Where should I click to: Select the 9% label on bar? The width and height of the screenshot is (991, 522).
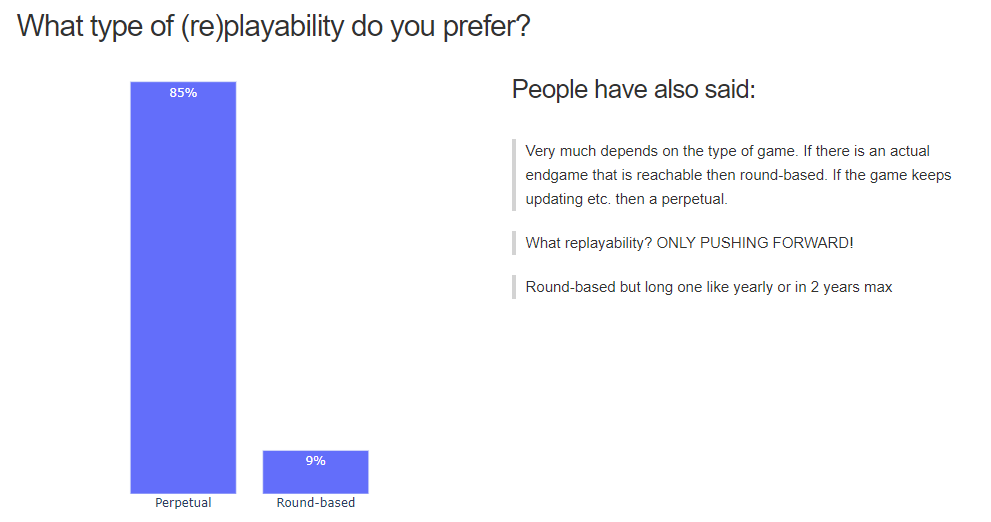315,461
